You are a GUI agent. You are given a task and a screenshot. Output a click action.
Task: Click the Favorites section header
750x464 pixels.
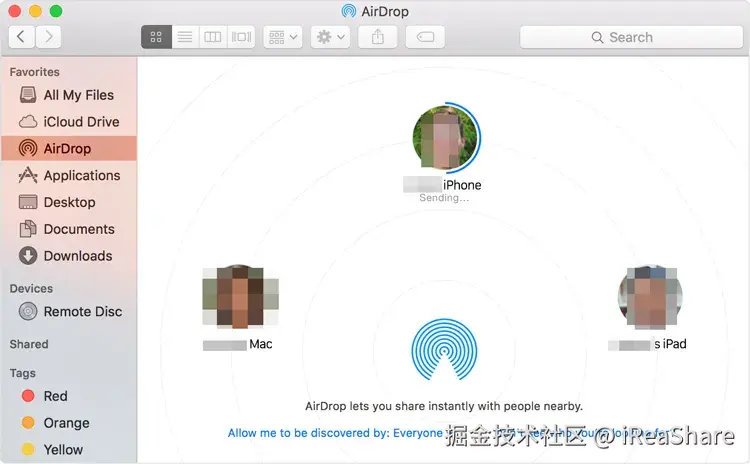(x=34, y=72)
